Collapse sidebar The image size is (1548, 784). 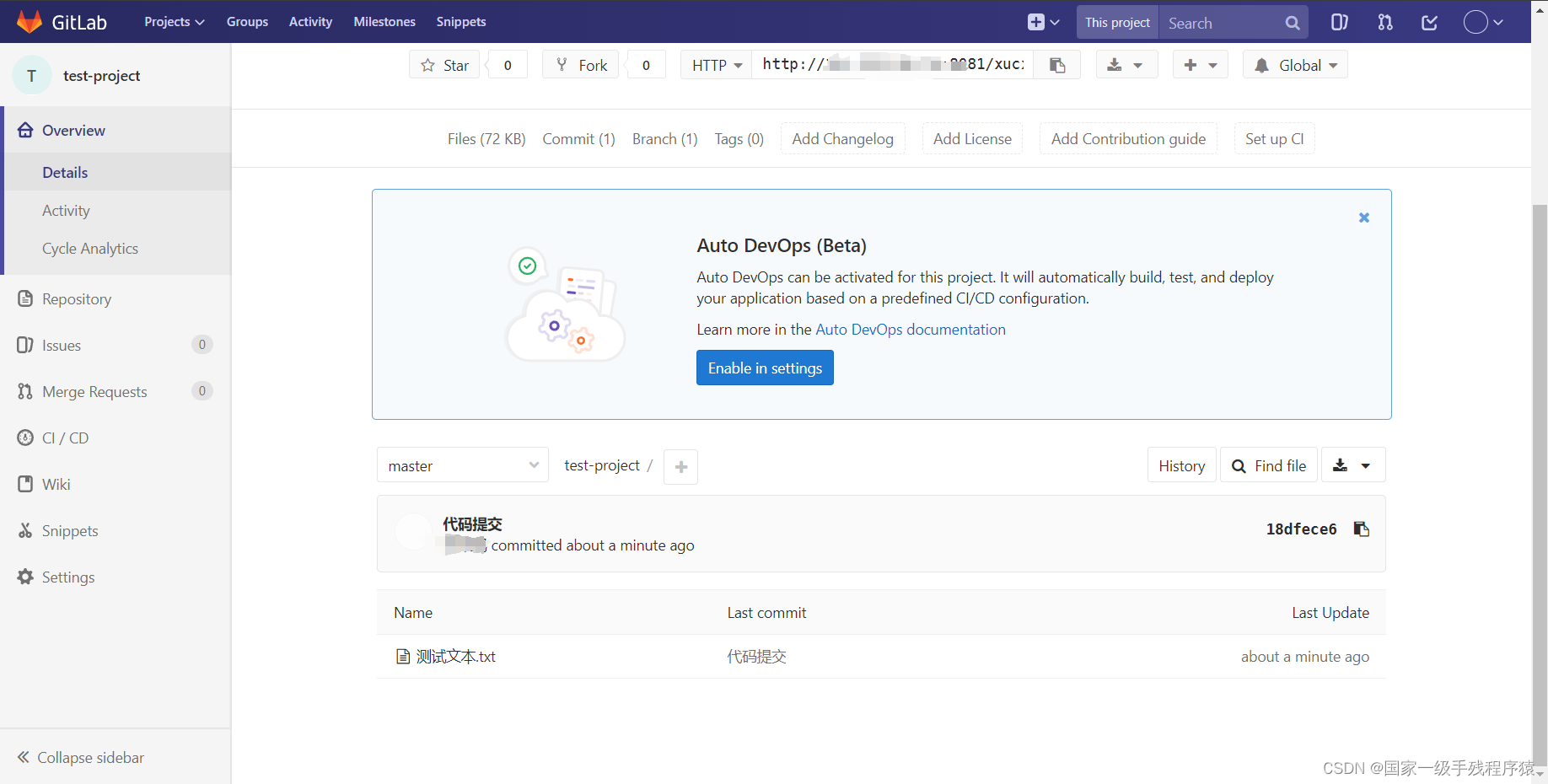[x=116, y=757]
